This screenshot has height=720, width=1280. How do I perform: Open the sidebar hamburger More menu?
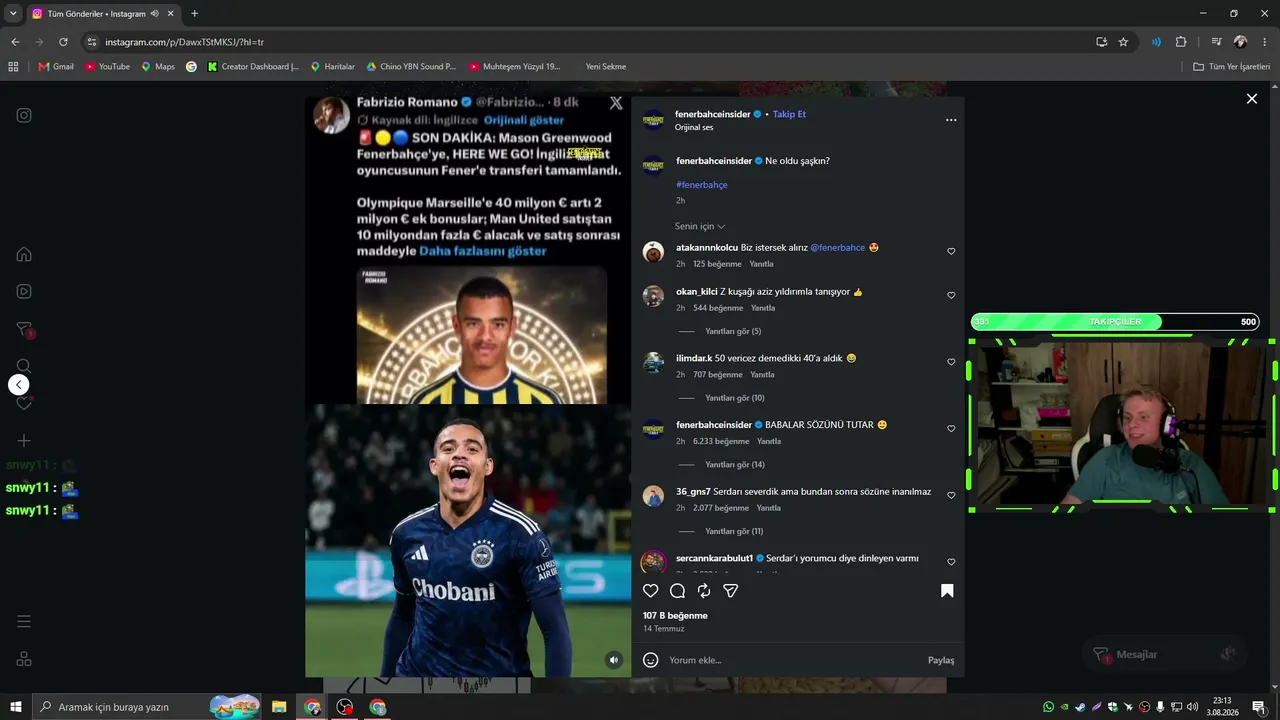(x=24, y=622)
